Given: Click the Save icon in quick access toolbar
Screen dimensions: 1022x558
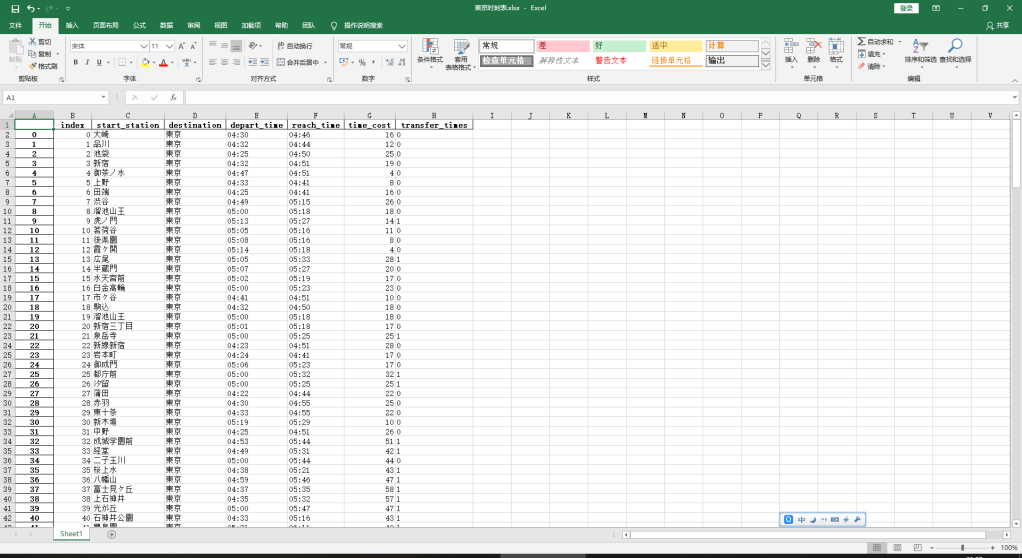Looking at the screenshot, I should point(15,8).
